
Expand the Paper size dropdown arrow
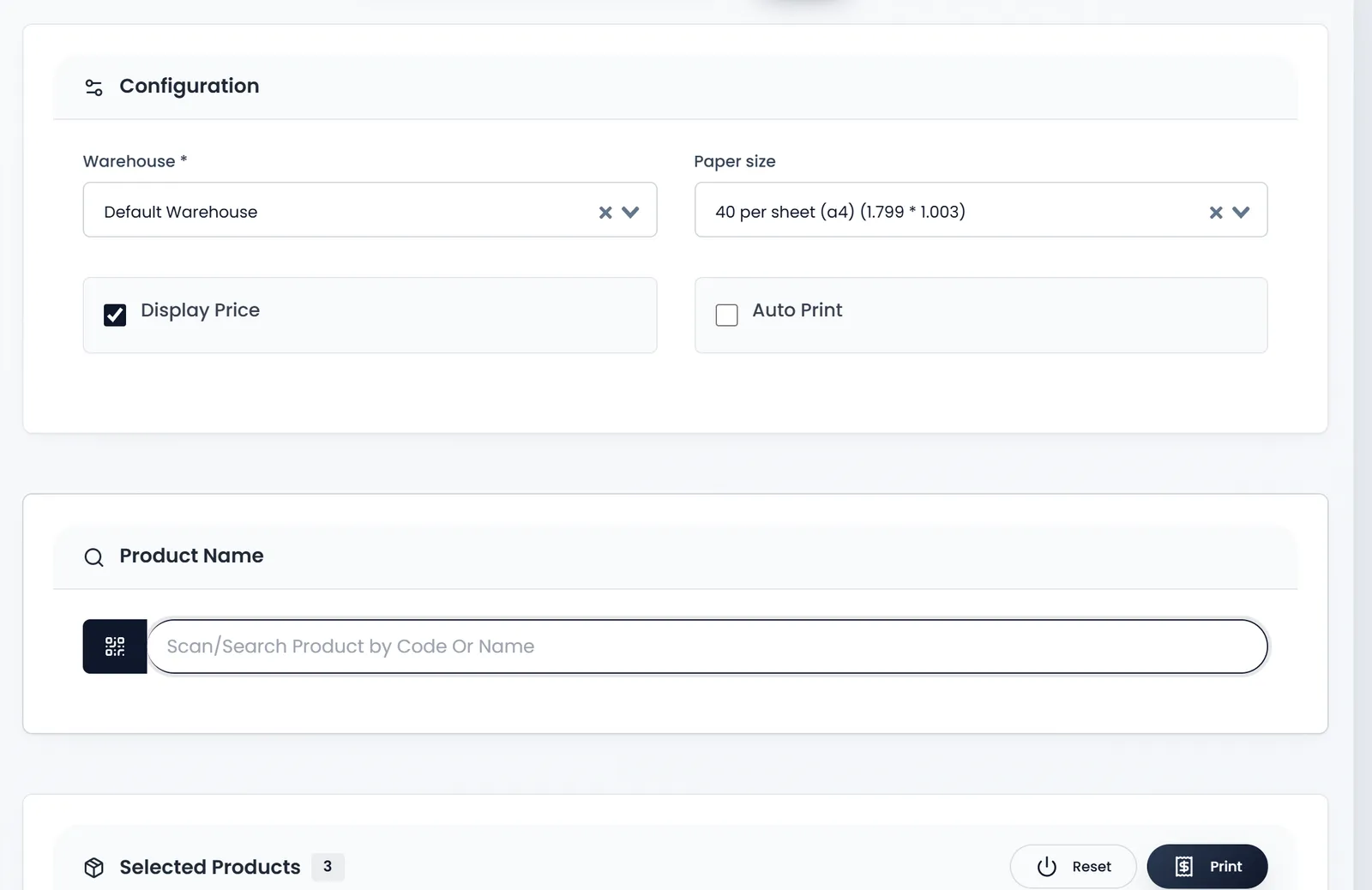pos(1241,212)
